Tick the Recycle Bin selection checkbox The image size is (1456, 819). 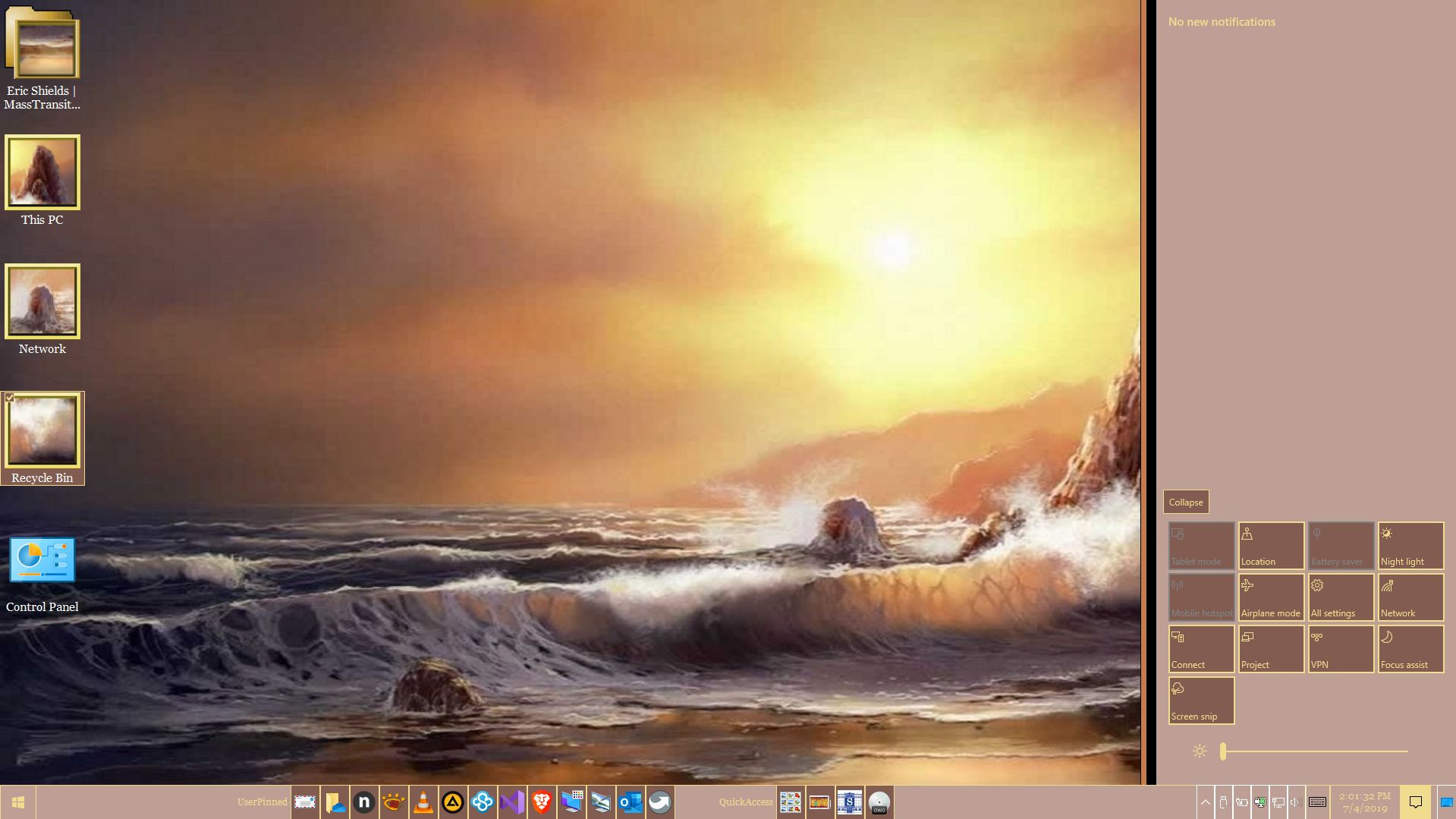[x=9, y=398]
